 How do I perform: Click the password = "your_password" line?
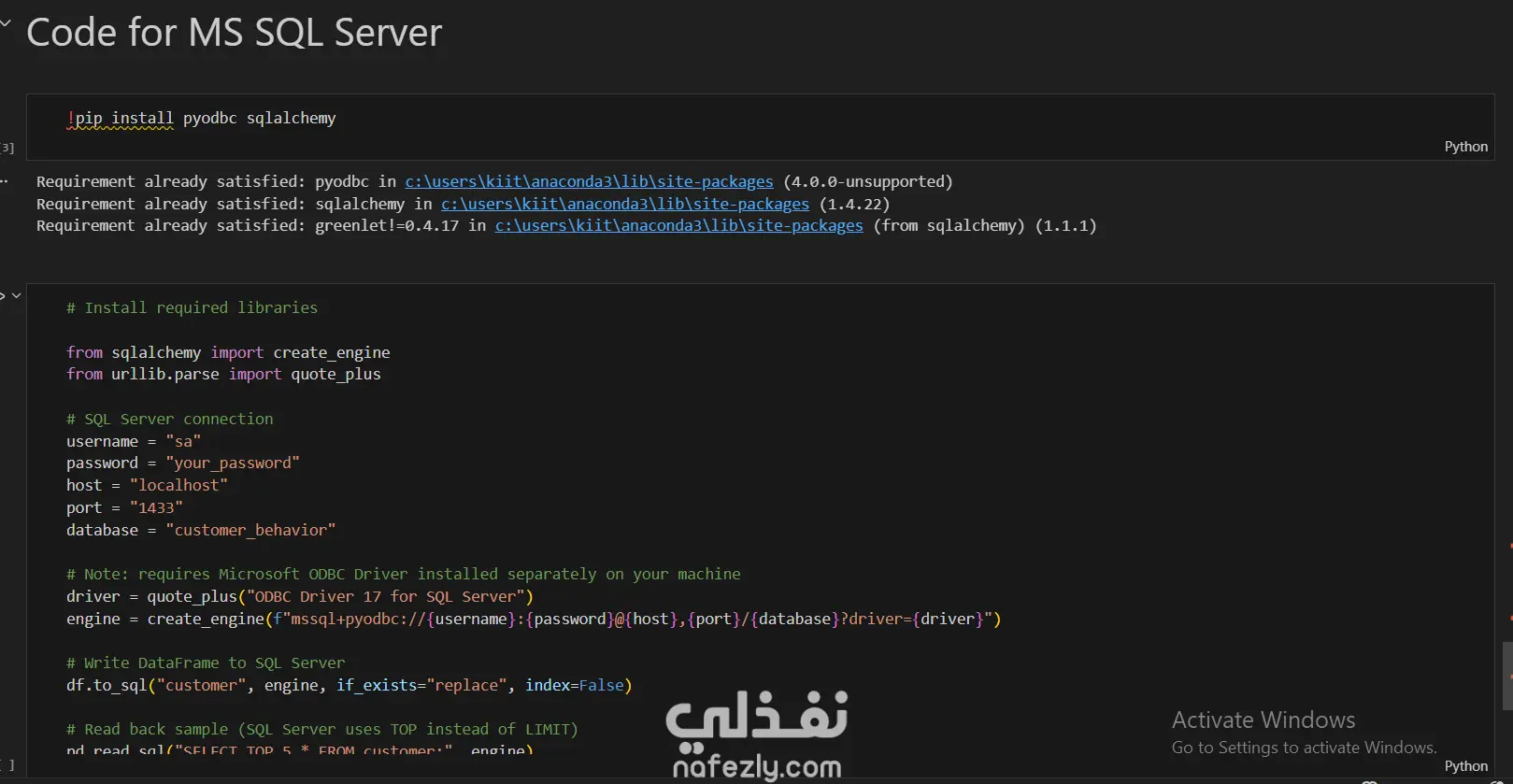tap(183, 463)
